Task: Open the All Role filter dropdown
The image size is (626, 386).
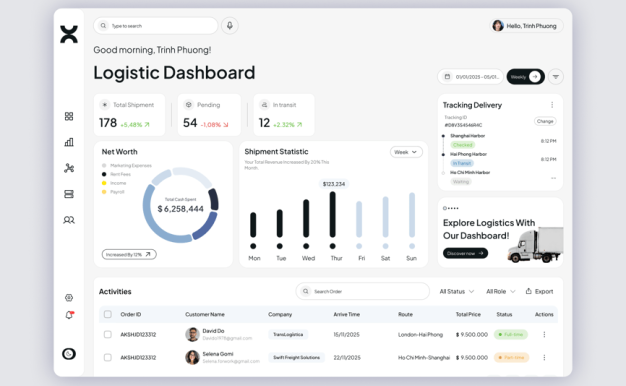Action: point(501,291)
